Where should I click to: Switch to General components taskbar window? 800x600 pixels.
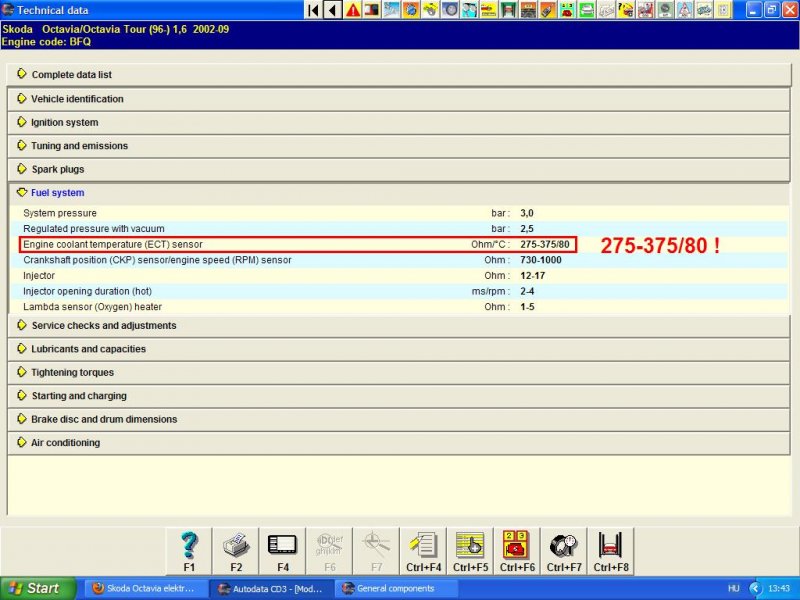[396, 588]
